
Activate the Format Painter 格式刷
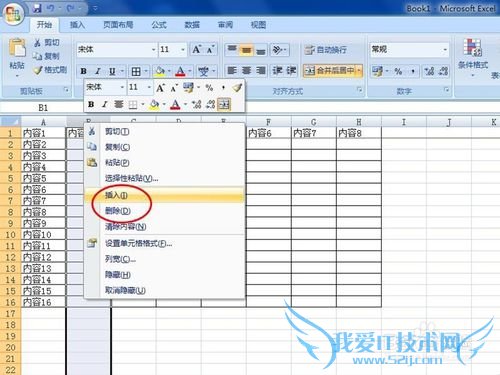50,70
